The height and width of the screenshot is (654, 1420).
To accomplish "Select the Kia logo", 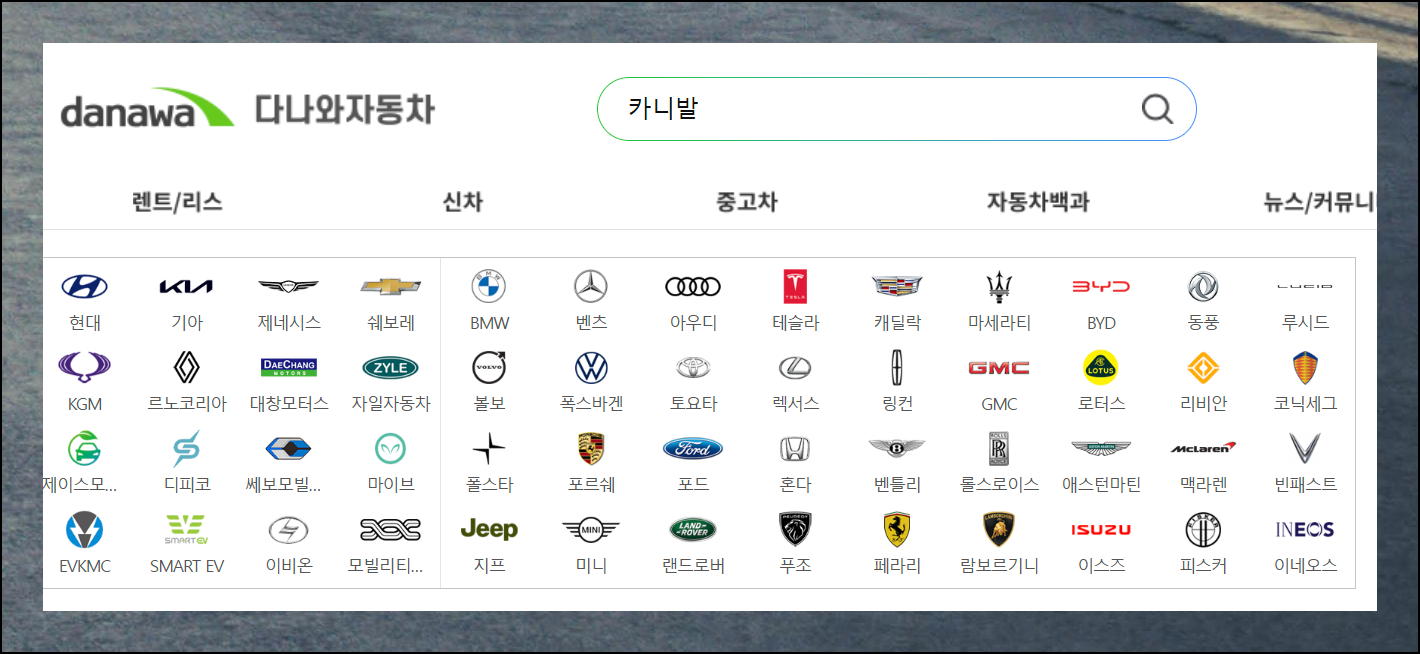I will pyautogui.click(x=187, y=287).
